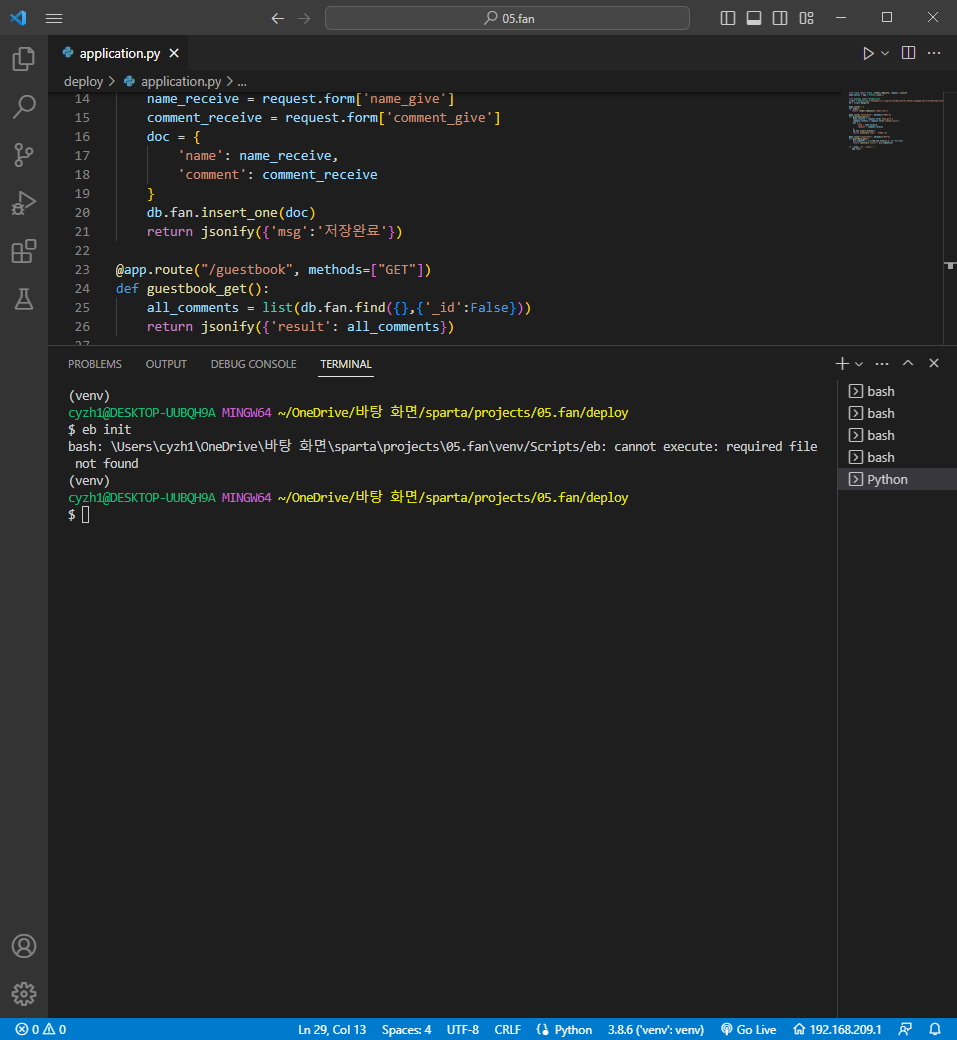Image resolution: width=957 pixels, height=1040 pixels.
Task: Open the Extensions view
Action: (x=24, y=251)
